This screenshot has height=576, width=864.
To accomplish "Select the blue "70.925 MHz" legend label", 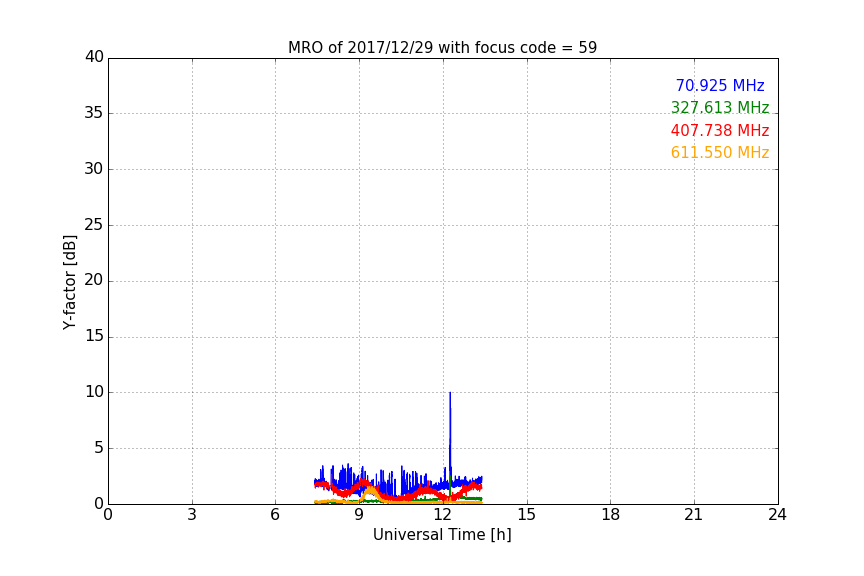I will coord(720,85).
